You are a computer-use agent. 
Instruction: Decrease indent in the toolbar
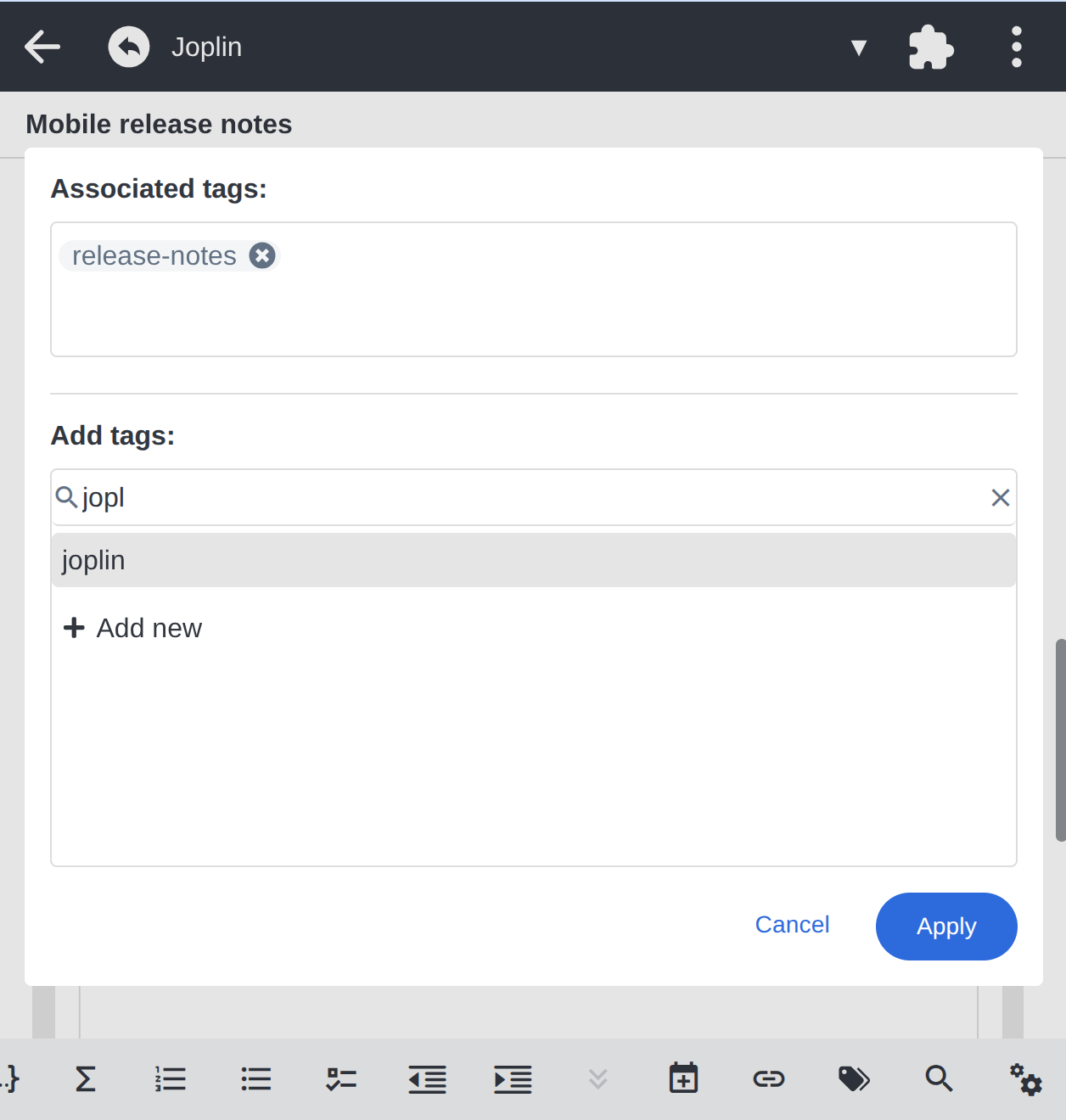tap(427, 1079)
